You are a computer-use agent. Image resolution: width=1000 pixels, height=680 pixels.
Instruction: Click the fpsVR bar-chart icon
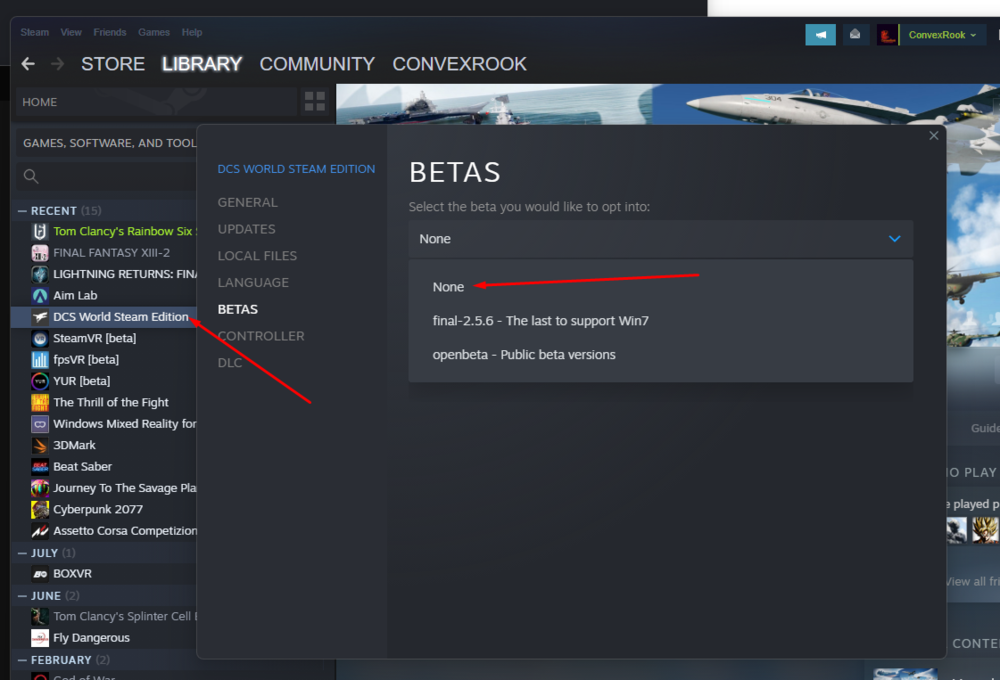tap(40, 360)
